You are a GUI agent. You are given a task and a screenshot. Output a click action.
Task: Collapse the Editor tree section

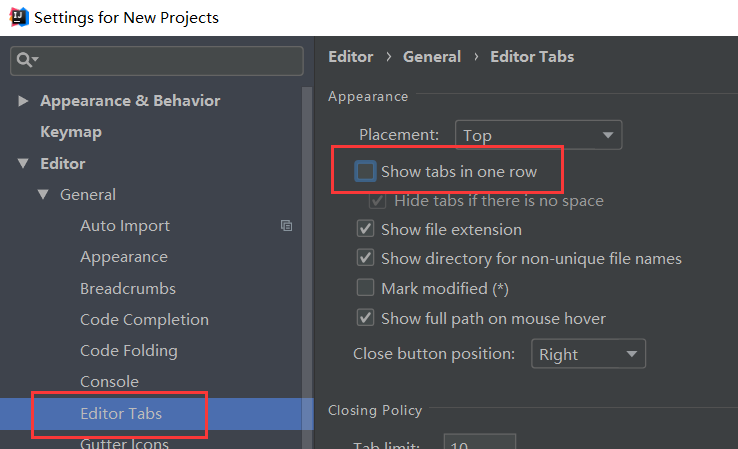24,164
